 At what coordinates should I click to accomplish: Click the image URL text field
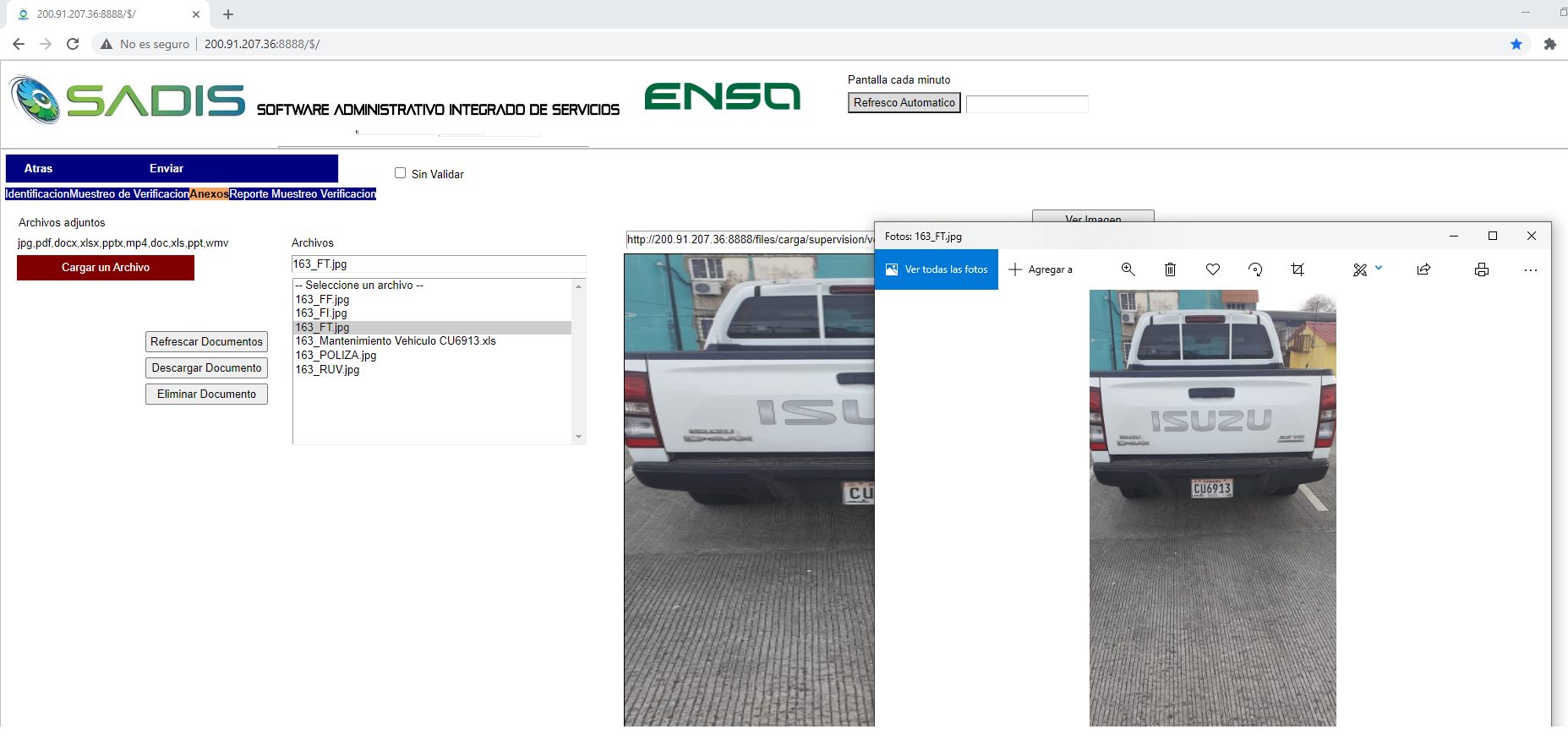[x=750, y=239]
